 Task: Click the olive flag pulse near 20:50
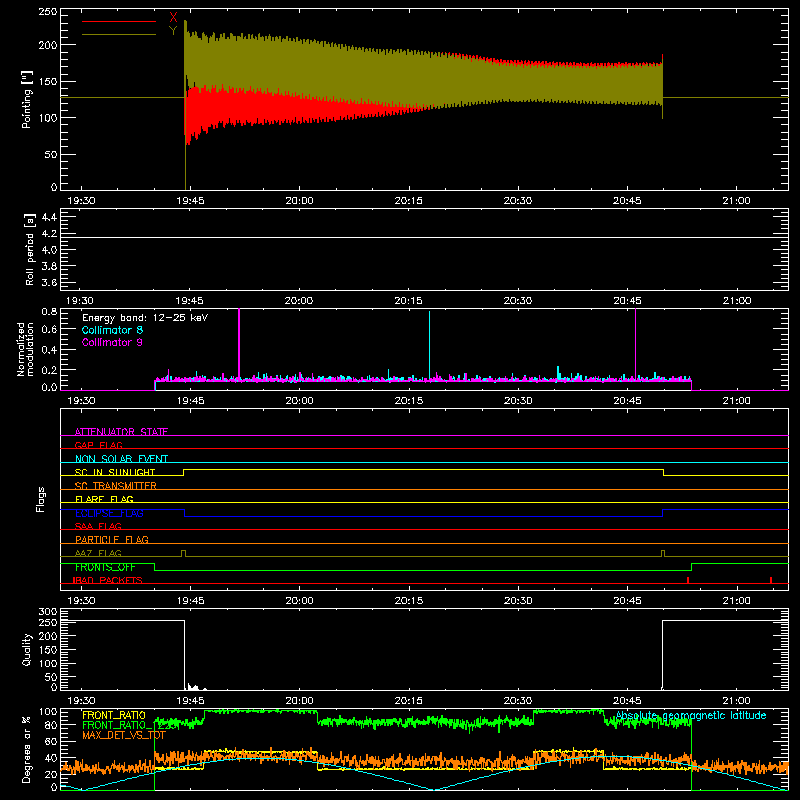click(x=663, y=553)
